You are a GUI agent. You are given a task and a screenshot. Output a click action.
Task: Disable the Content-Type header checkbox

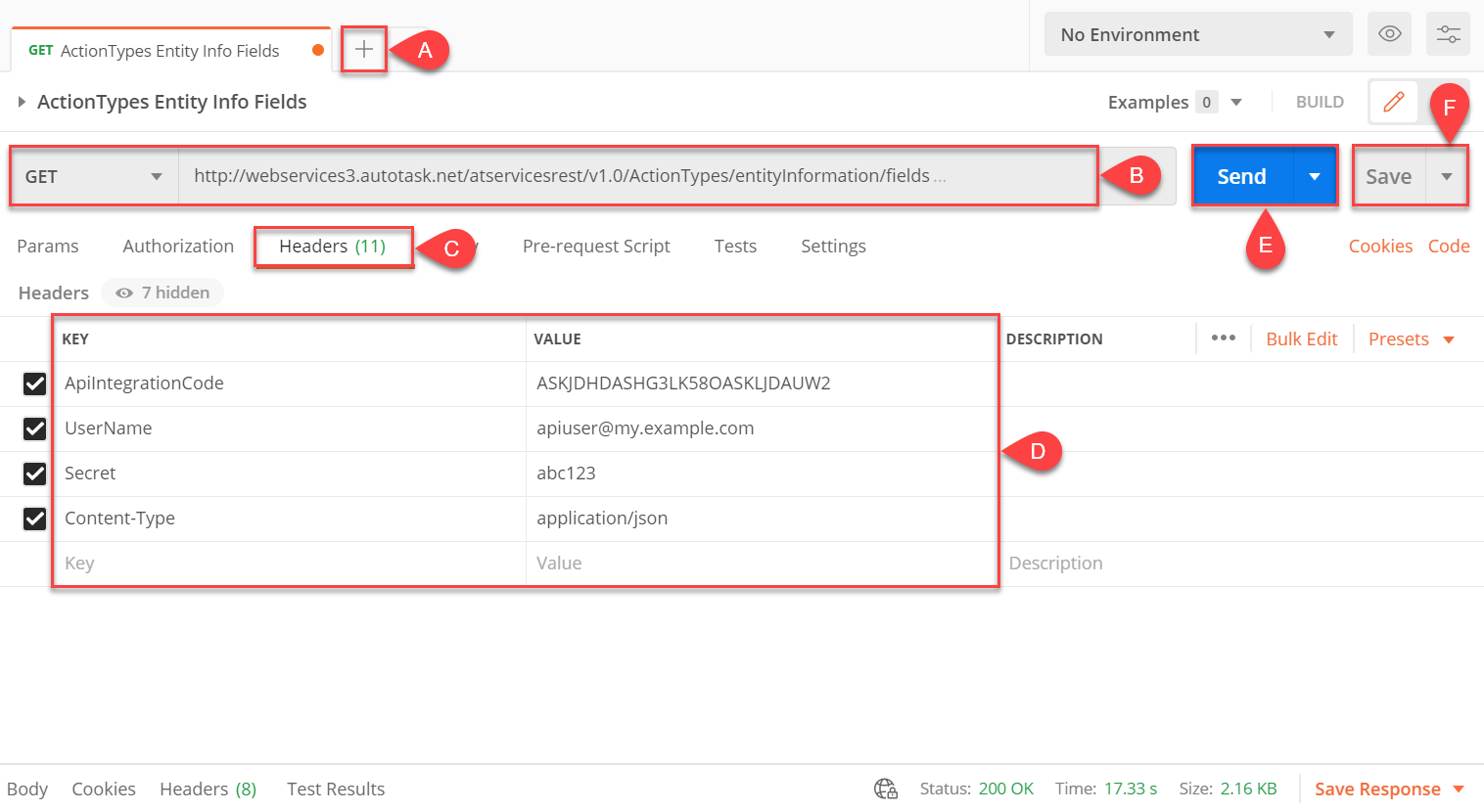(x=34, y=519)
